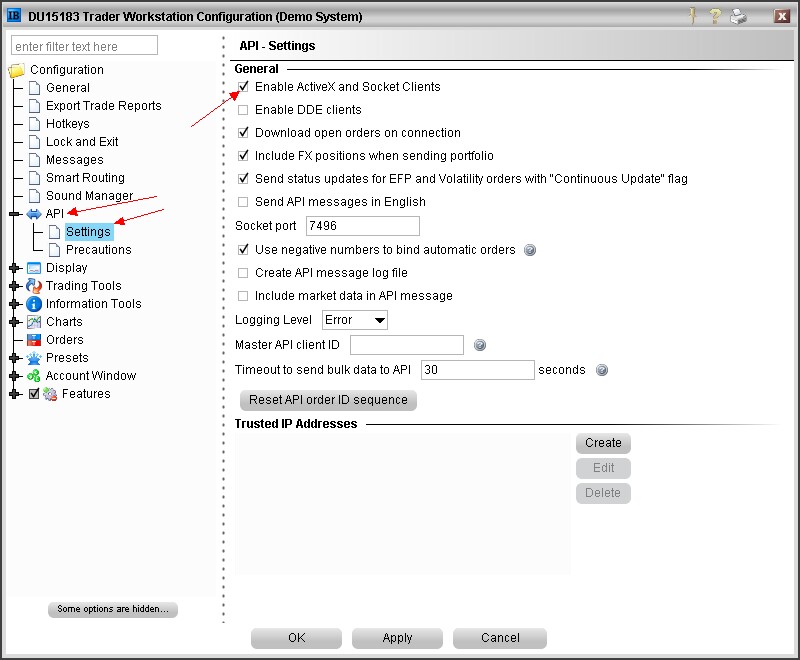Click the Features gears icon

(49, 394)
